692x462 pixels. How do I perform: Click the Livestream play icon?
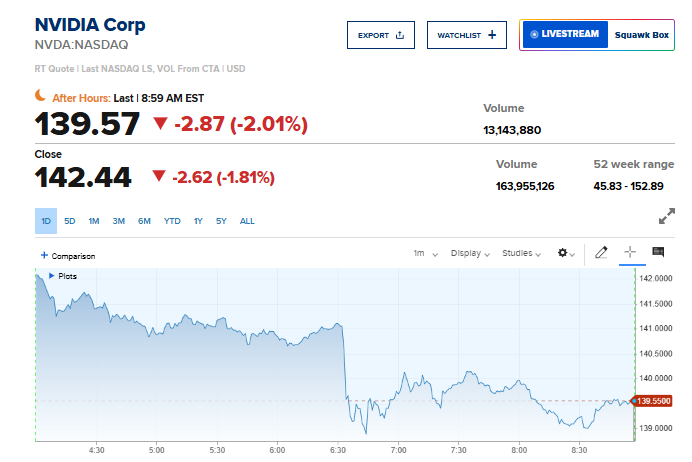(x=534, y=35)
